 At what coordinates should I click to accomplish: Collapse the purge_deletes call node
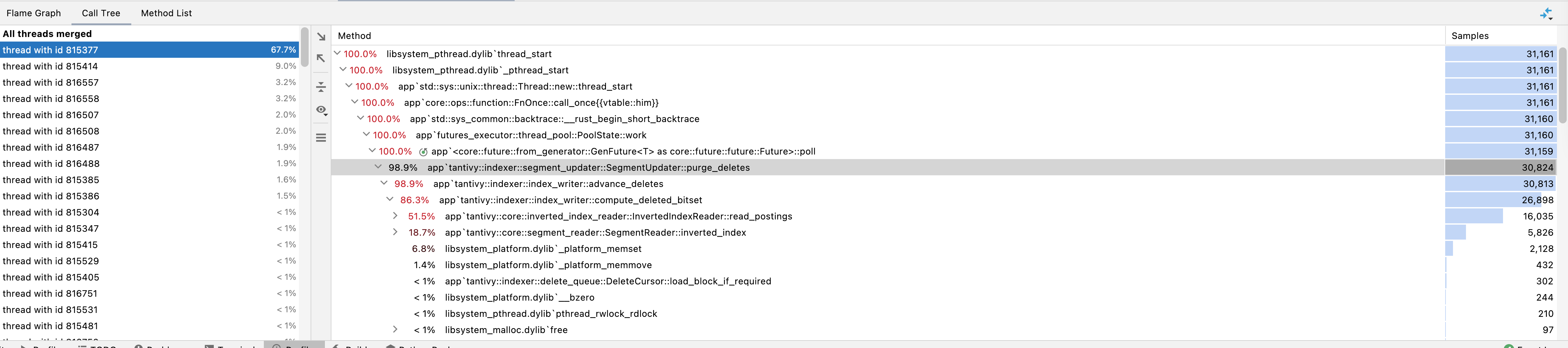point(379,167)
